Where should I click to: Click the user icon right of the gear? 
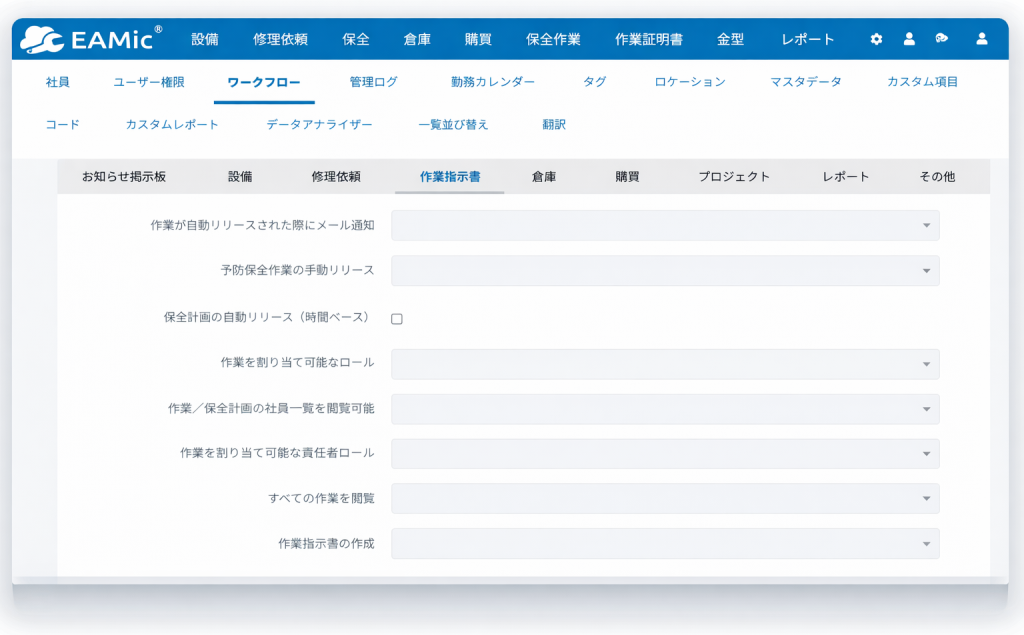click(x=909, y=39)
